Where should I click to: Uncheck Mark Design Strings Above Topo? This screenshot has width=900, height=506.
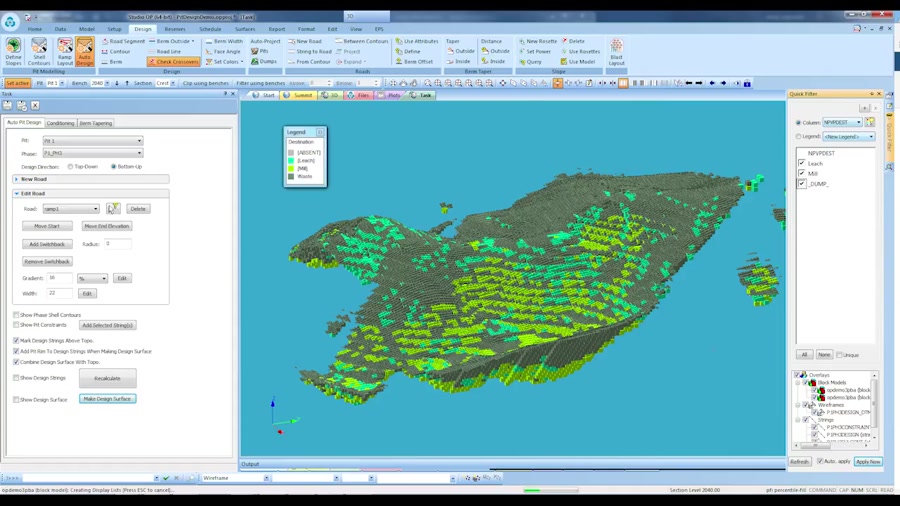(x=17, y=341)
